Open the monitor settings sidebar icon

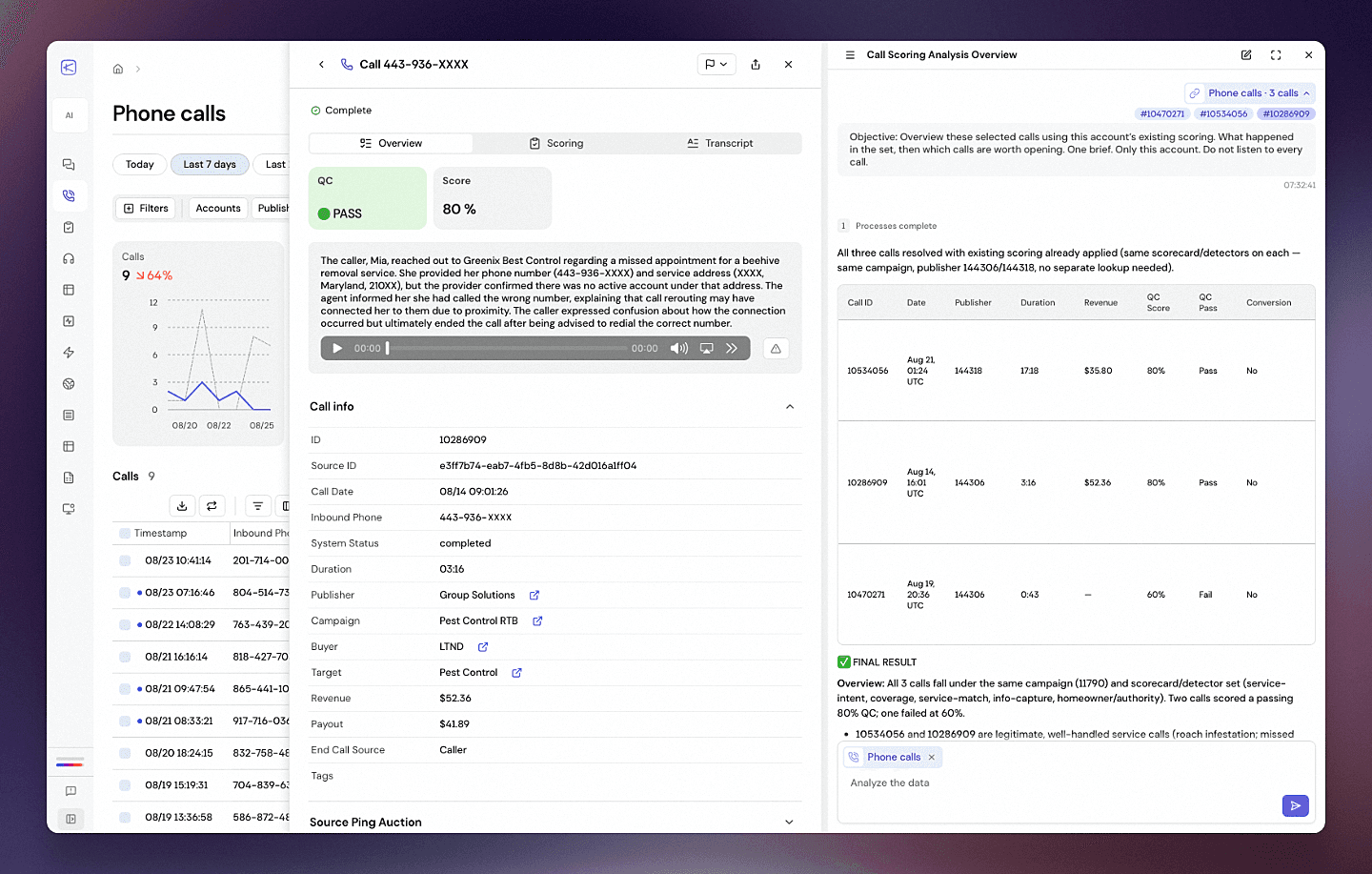coord(69,509)
